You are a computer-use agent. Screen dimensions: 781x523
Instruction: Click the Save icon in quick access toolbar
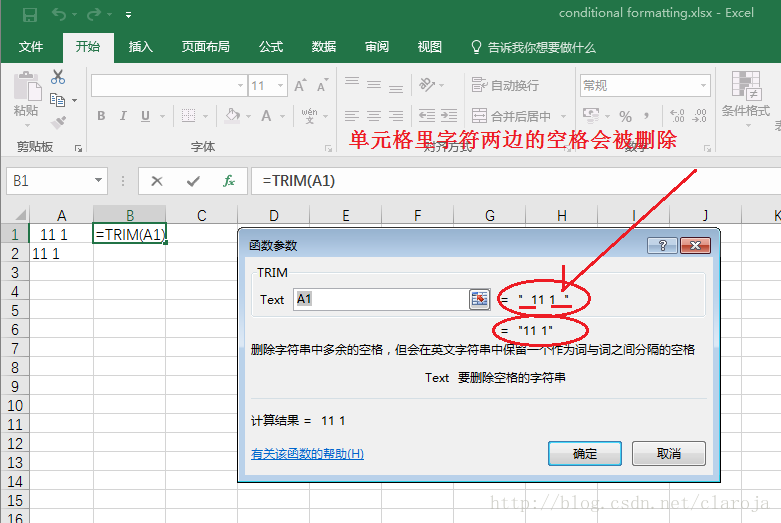29,14
